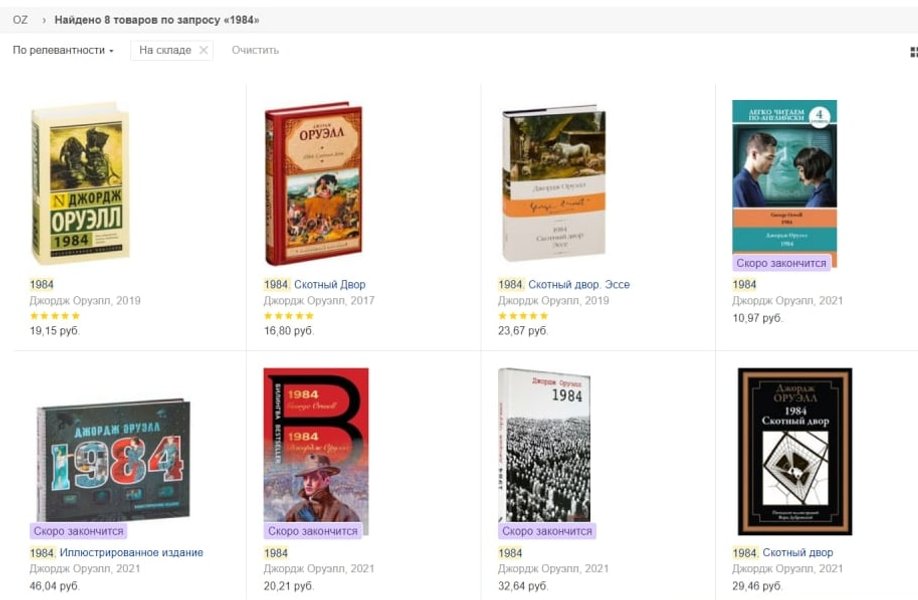This screenshot has height=600, width=918.
Task: Open the «1984. Скотный двор. Эссе» cover image
Action: click(x=553, y=182)
